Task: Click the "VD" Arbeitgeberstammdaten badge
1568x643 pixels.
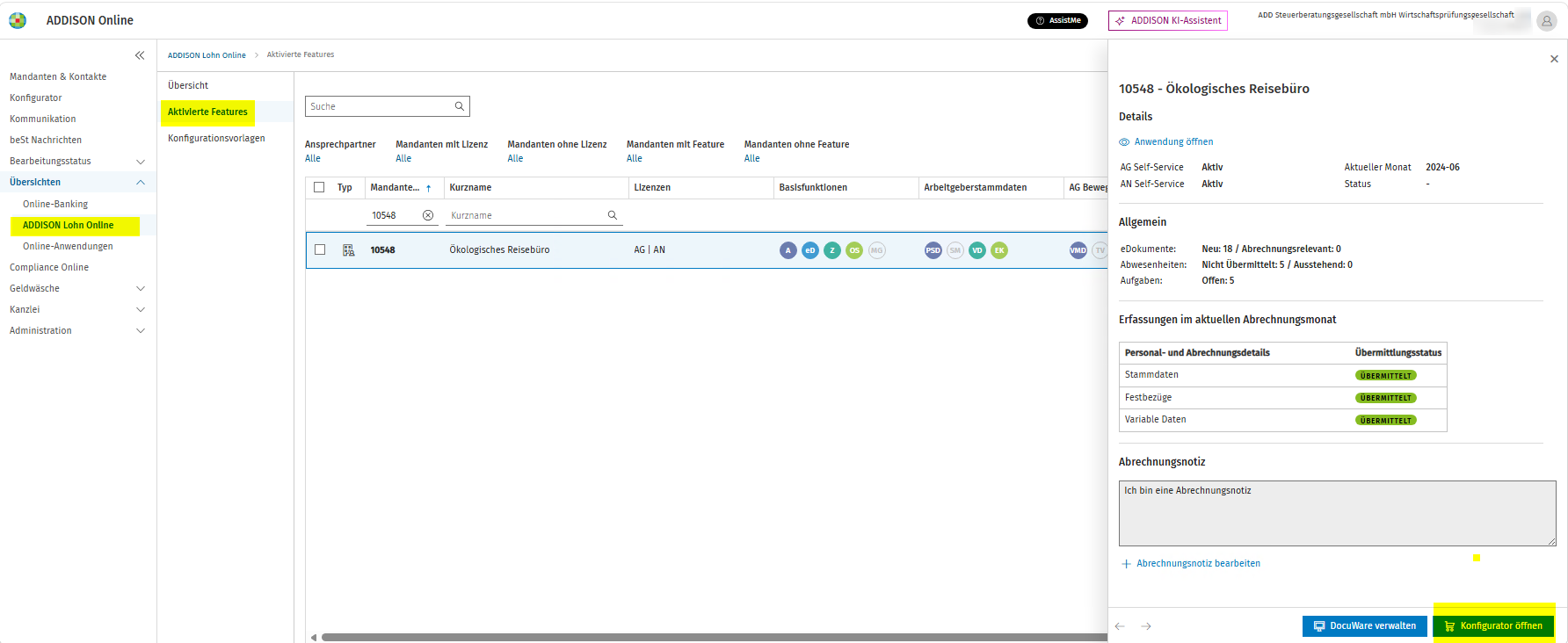Action: [977, 250]
